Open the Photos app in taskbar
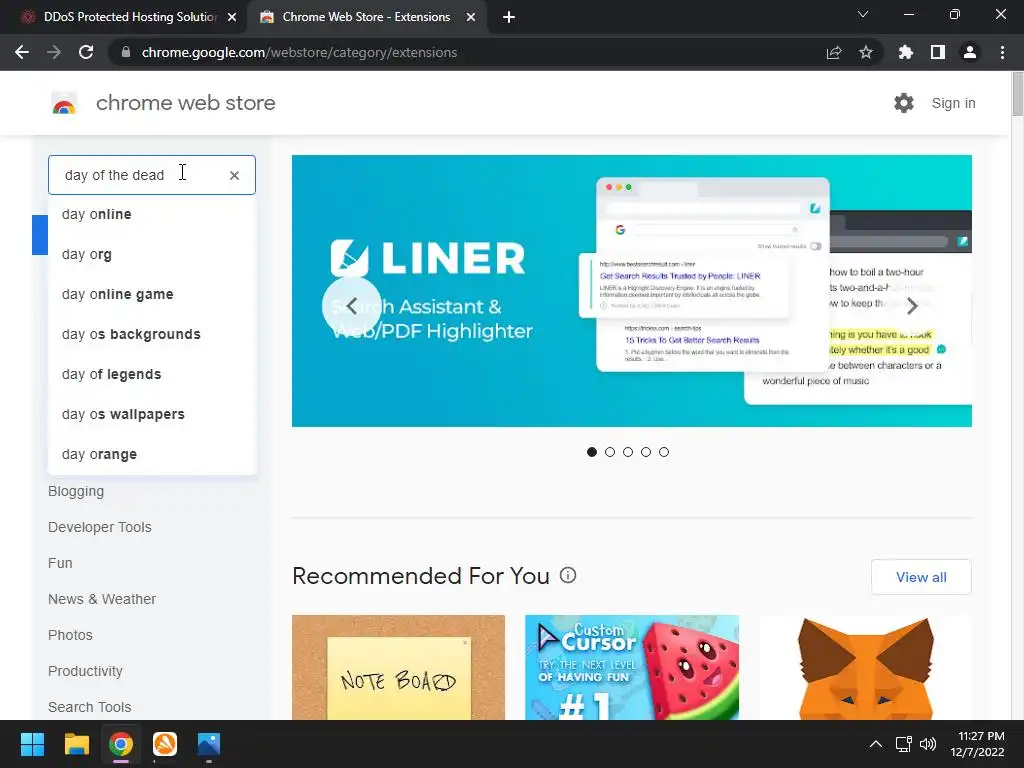This screenshot has width=1024, height=768. [x=209, y=744]
